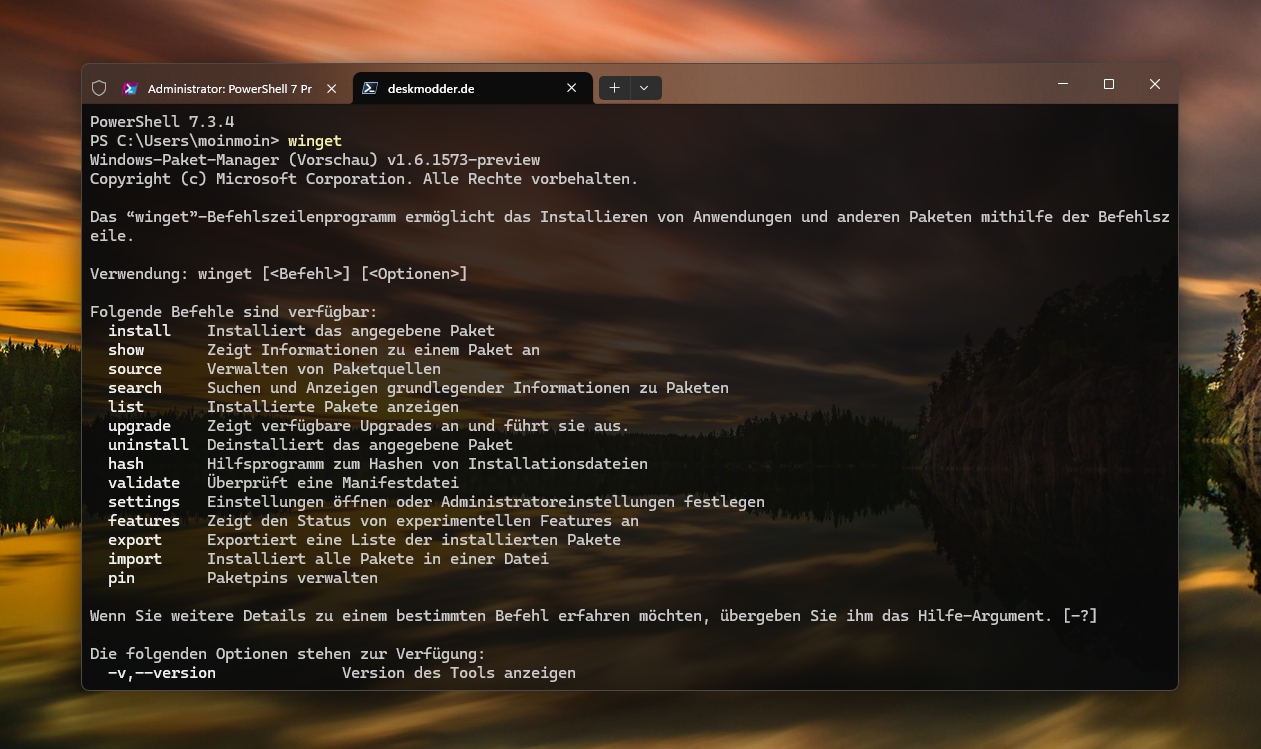The height and width of the screenshot is (749, 1261).
Task: Click the shield icon in the tab bar
Action: pyautogui.click(x=99, y=88)
